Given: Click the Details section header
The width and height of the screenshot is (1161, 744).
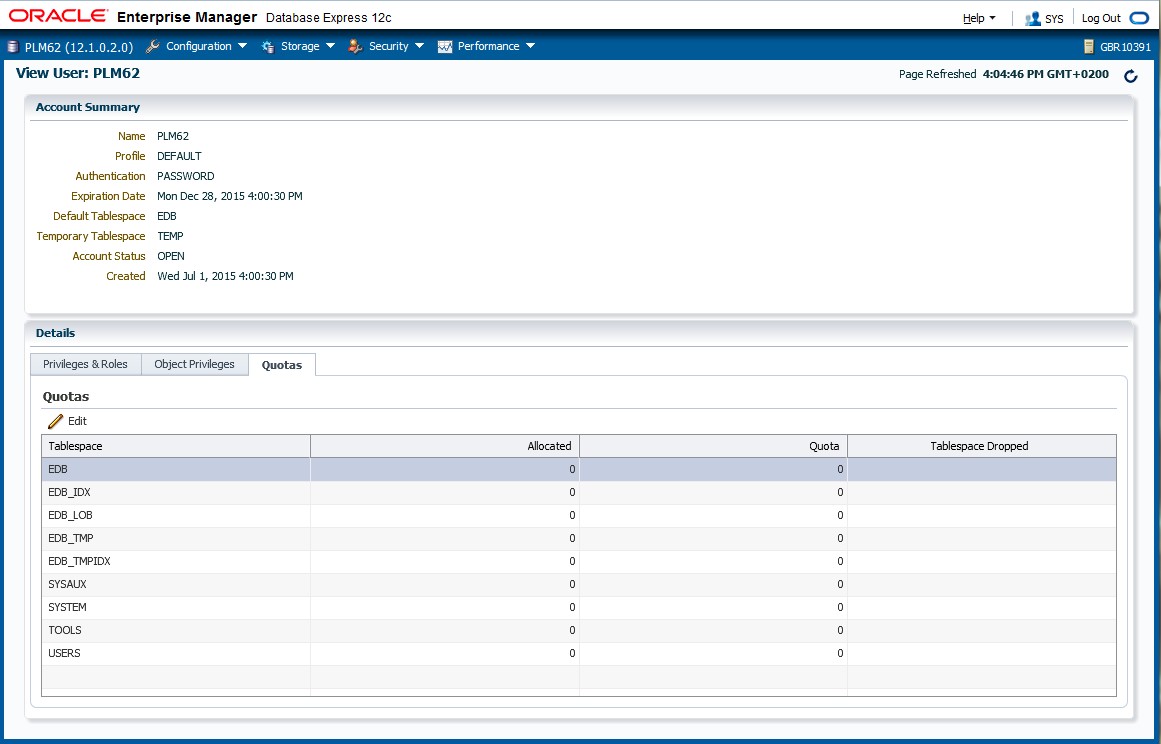Looking at the screenshot, I should tap(56, 333).
